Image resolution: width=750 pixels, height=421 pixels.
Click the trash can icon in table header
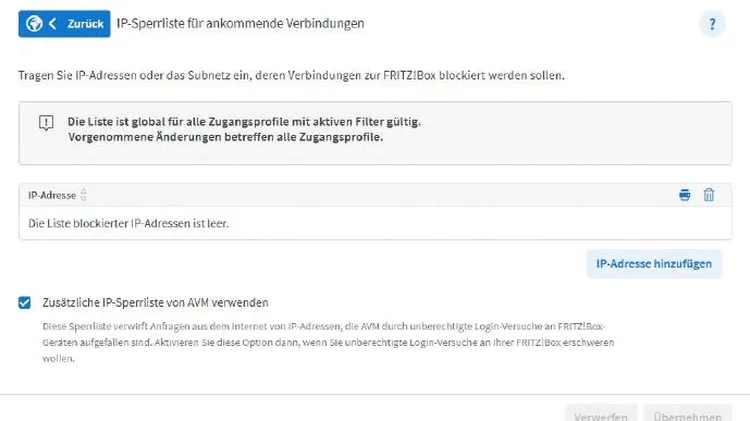pos(709,195)
